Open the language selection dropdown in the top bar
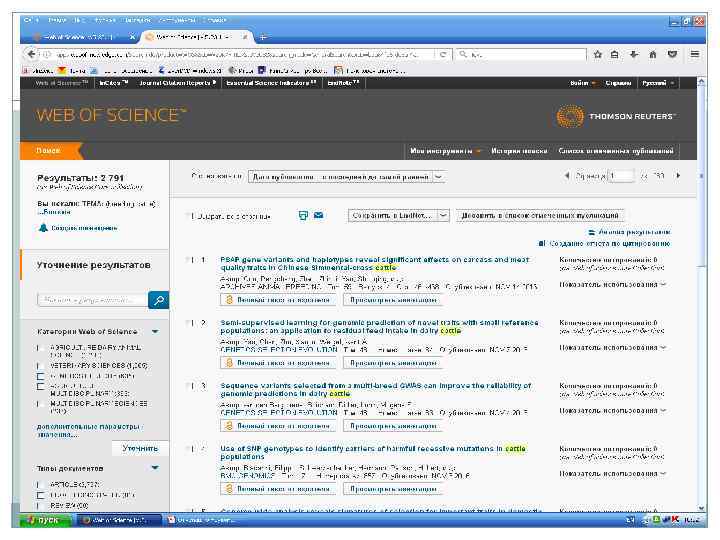 658,83
